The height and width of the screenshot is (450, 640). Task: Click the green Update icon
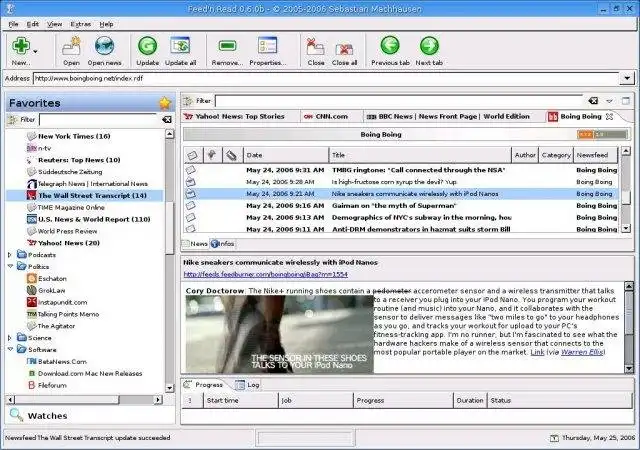tap(147, 46)
